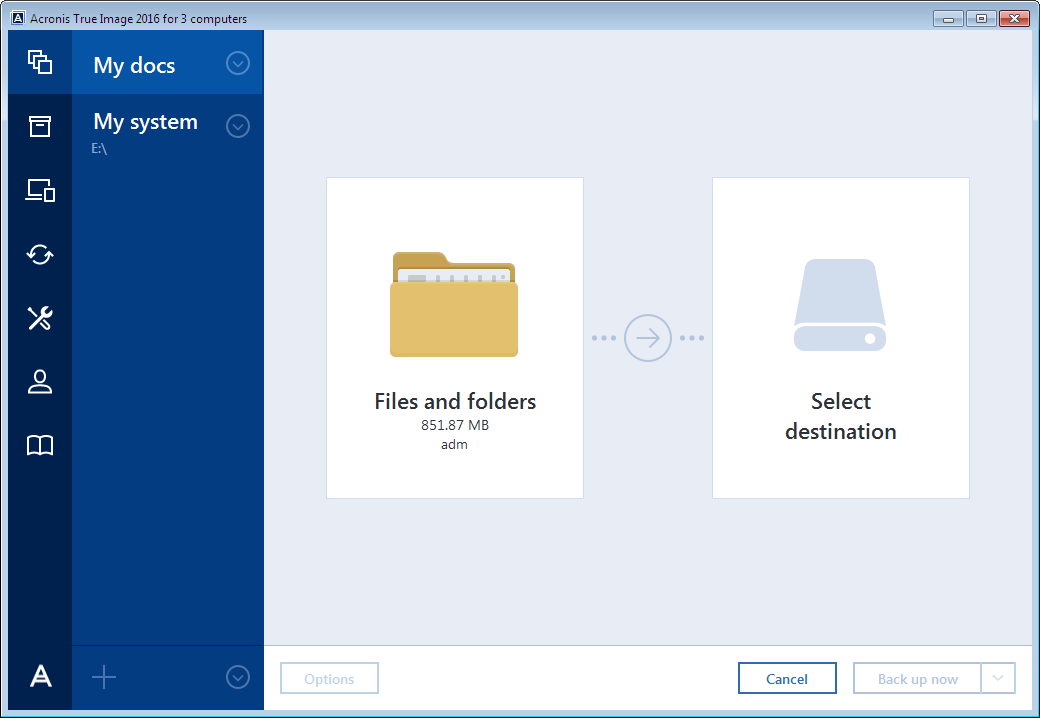Click the disk icon on Select destination card

840,305
